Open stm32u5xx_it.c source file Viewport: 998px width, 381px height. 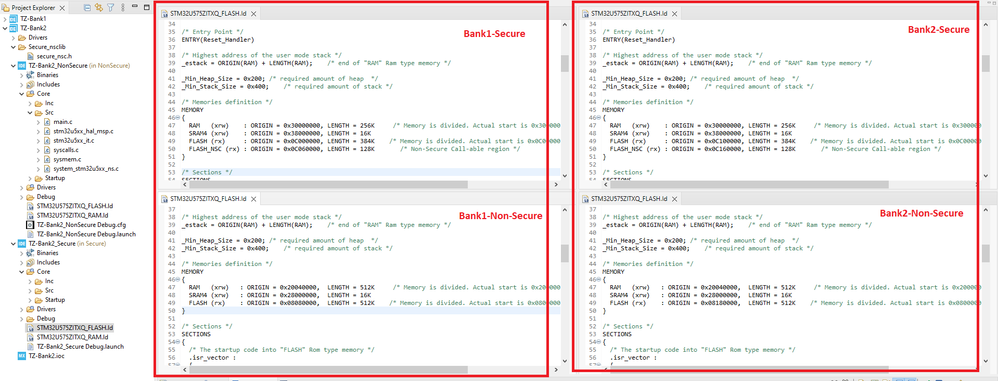(x=73, y=140)
